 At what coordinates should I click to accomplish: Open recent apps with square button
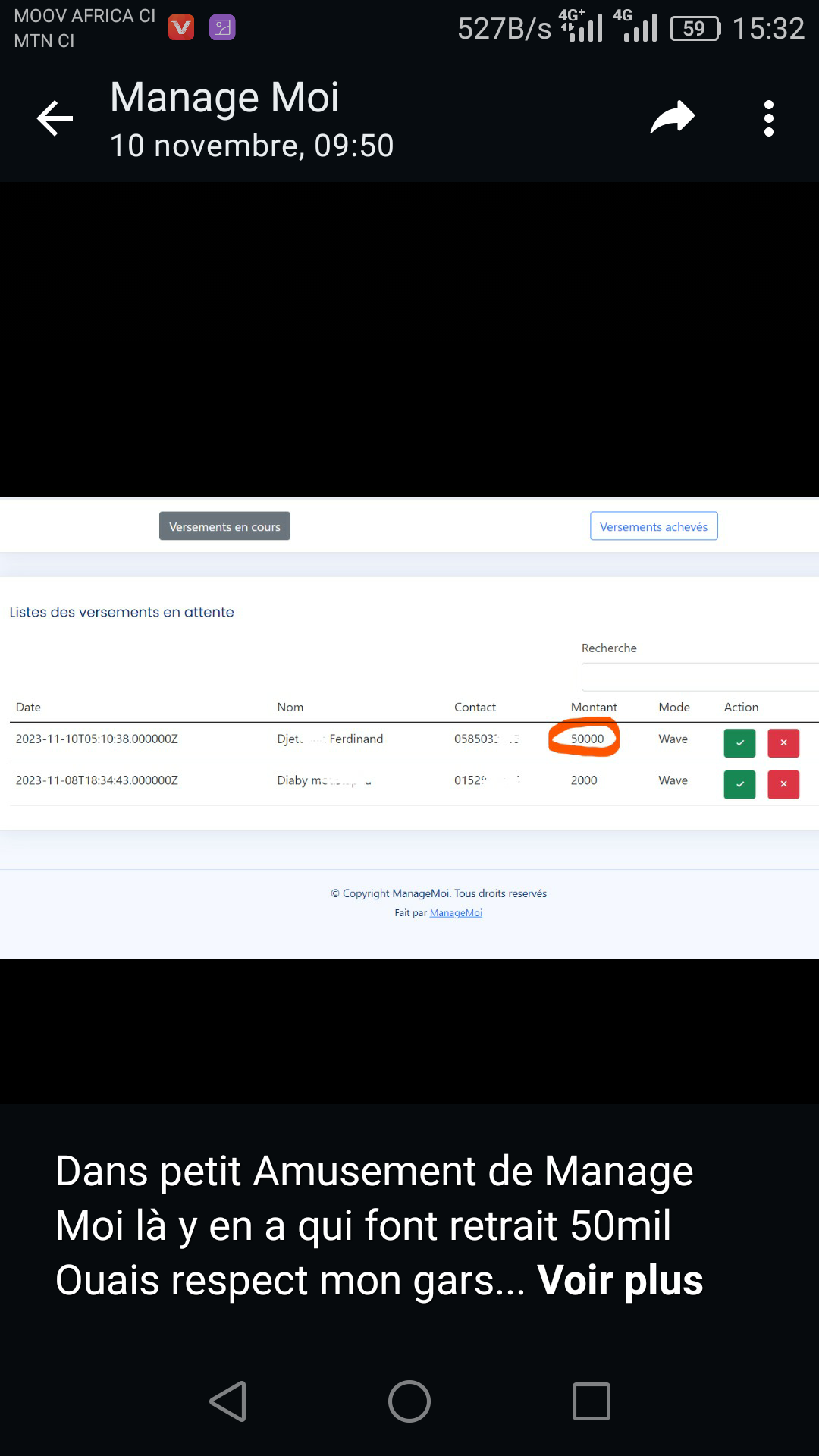click(x=591, y=1401)
